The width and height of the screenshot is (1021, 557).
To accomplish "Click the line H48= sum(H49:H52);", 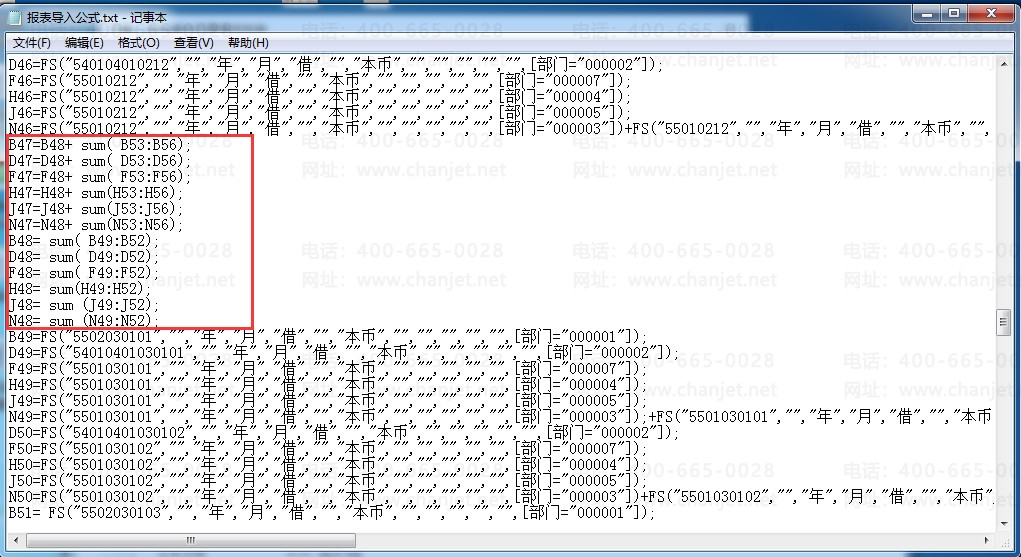I will [x=79, y=289].
